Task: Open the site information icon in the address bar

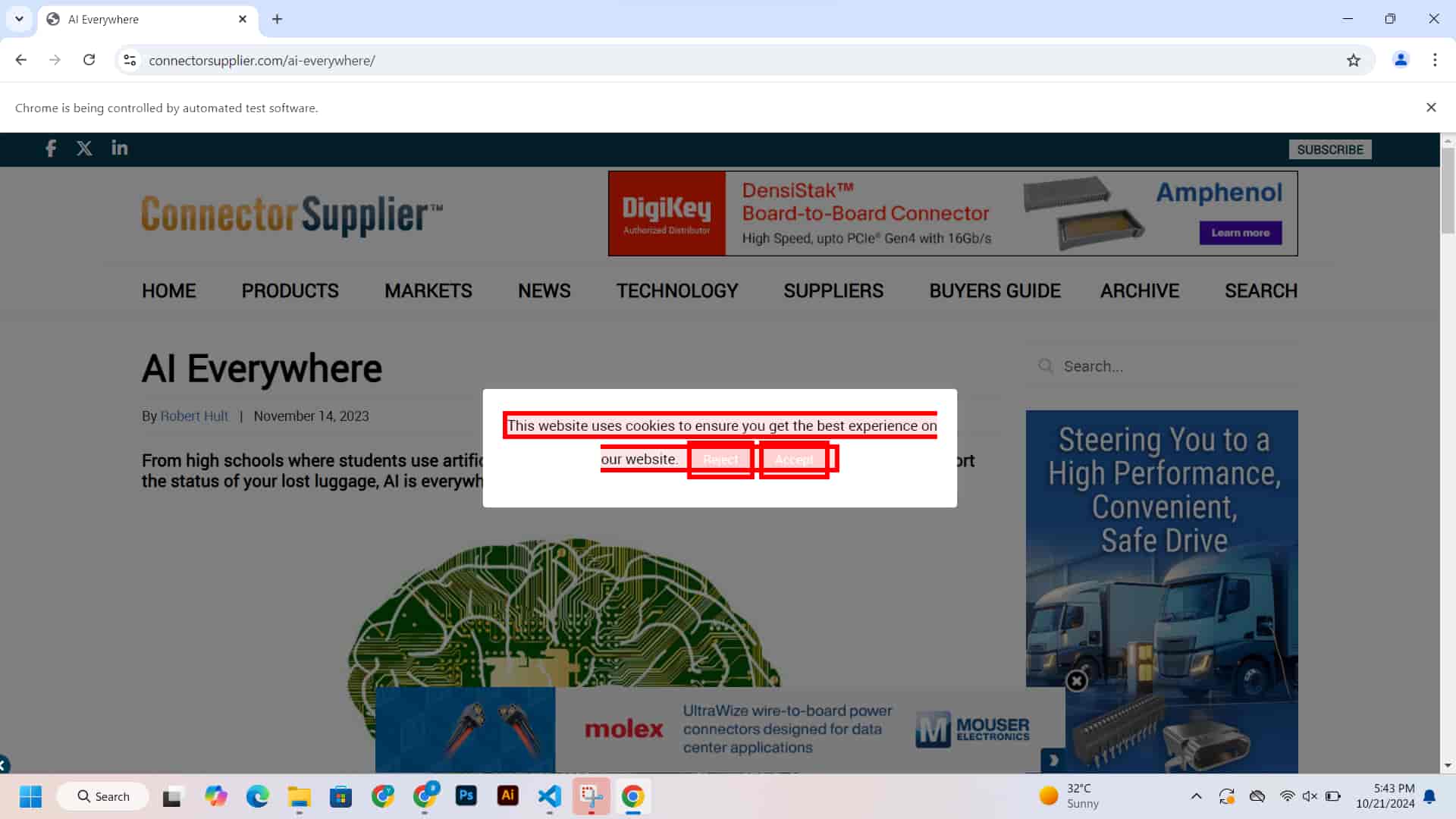Action: pyautogui.click(x=130, y=61)
